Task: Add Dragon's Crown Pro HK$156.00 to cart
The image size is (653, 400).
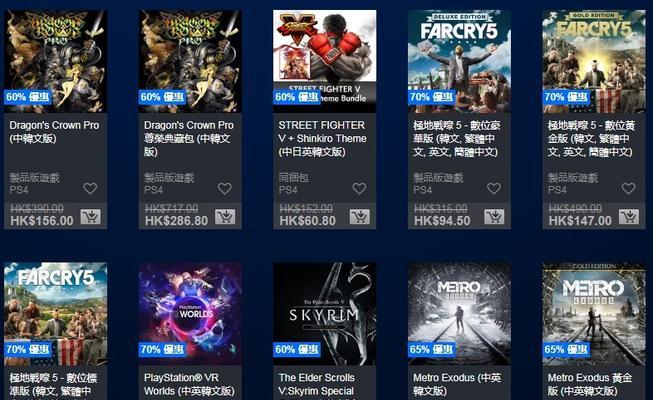Action: [90, 217]
